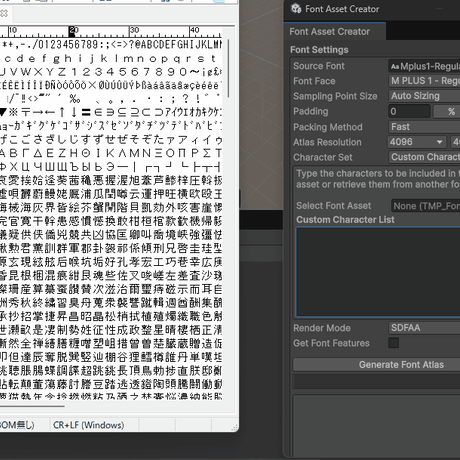Click the Padding value field
Image resolution: width=460 pixels, height=460 pixels.
click(x=409, y=111)
